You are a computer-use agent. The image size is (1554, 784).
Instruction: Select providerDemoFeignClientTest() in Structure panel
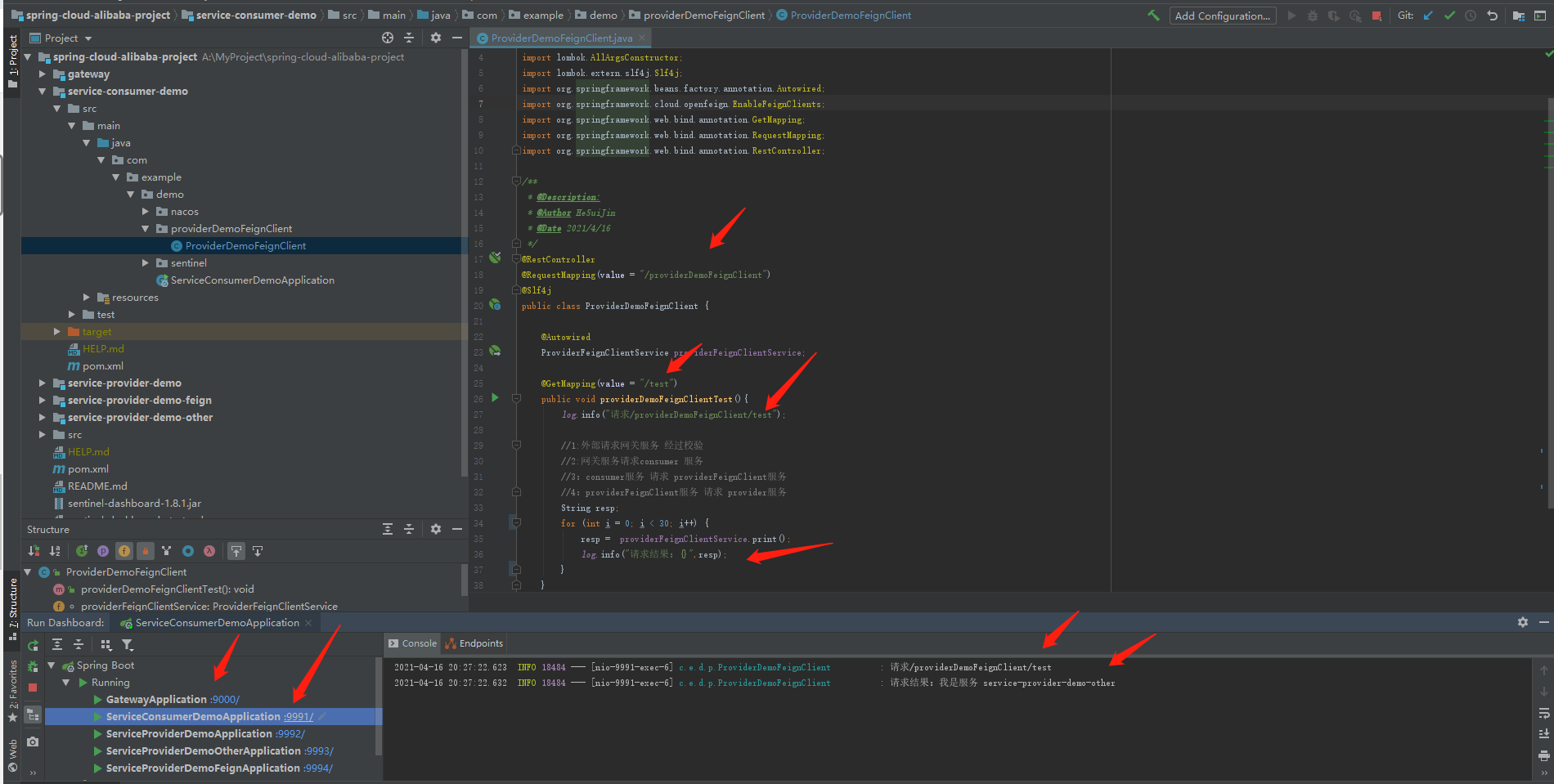(167, 589)
